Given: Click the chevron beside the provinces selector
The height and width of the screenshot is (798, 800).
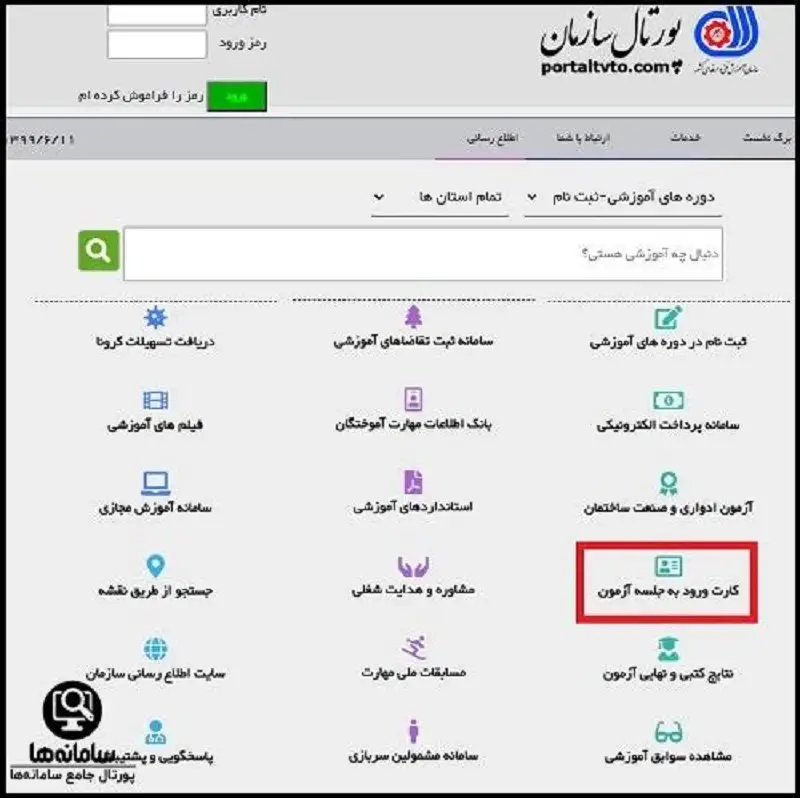Looking at the screenshot, I should (x=379, y=197).
